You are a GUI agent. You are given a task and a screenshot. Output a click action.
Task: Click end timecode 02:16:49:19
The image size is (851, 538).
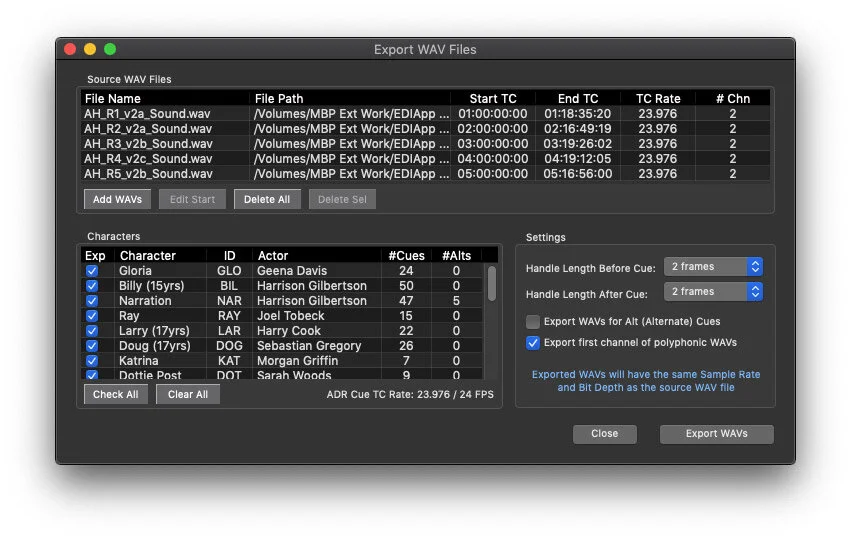click(578, 129)
